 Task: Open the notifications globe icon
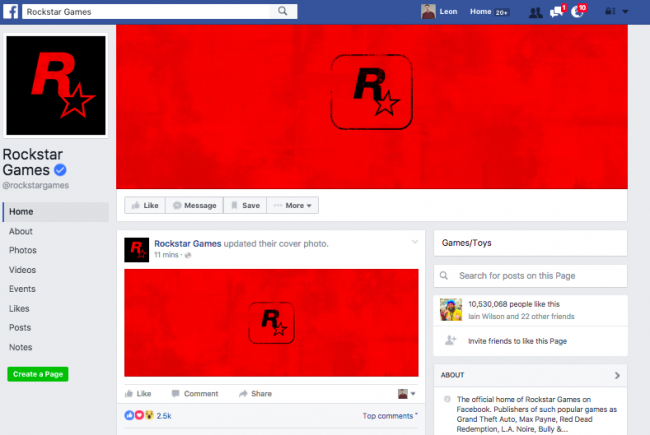coord(577,12)
